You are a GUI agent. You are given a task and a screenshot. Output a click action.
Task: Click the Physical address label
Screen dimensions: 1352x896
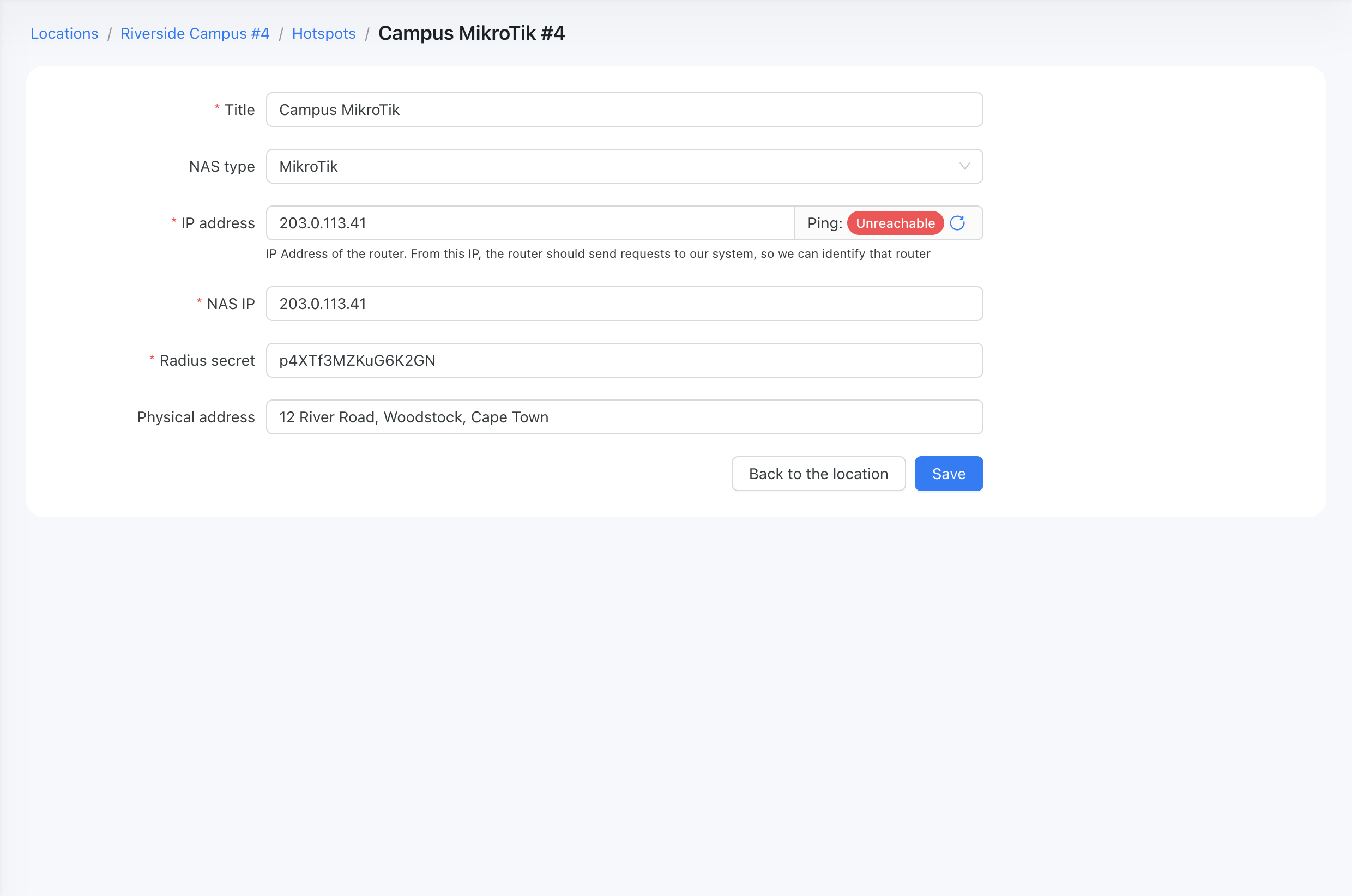(196, 417)
